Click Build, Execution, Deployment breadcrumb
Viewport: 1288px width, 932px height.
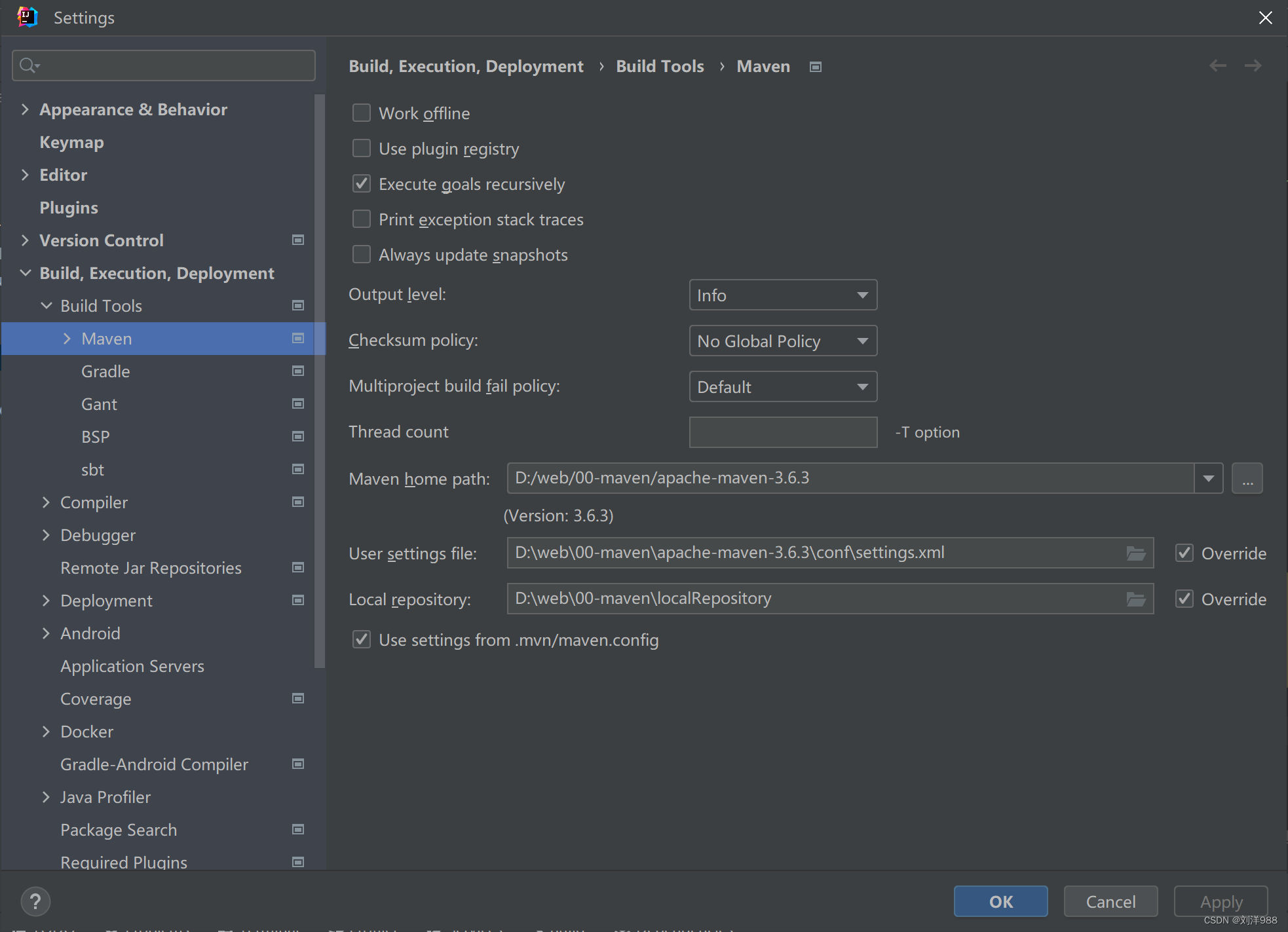click(x=466, y=66)
